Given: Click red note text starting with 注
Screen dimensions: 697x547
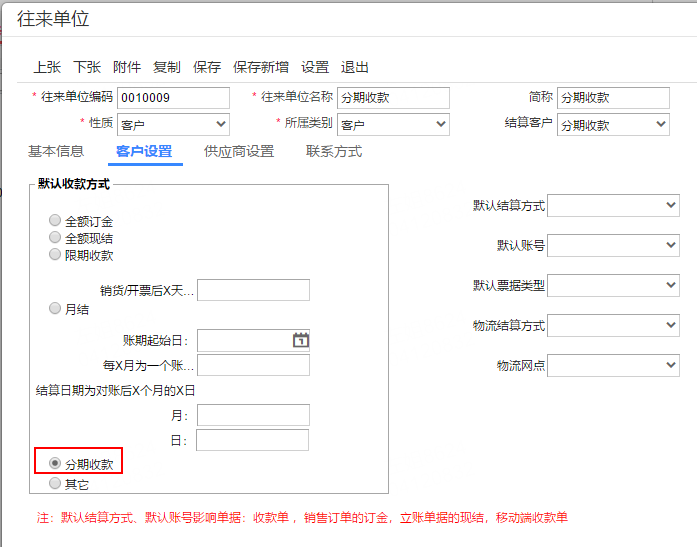Looking at the screenshot, I should point(302,518).
